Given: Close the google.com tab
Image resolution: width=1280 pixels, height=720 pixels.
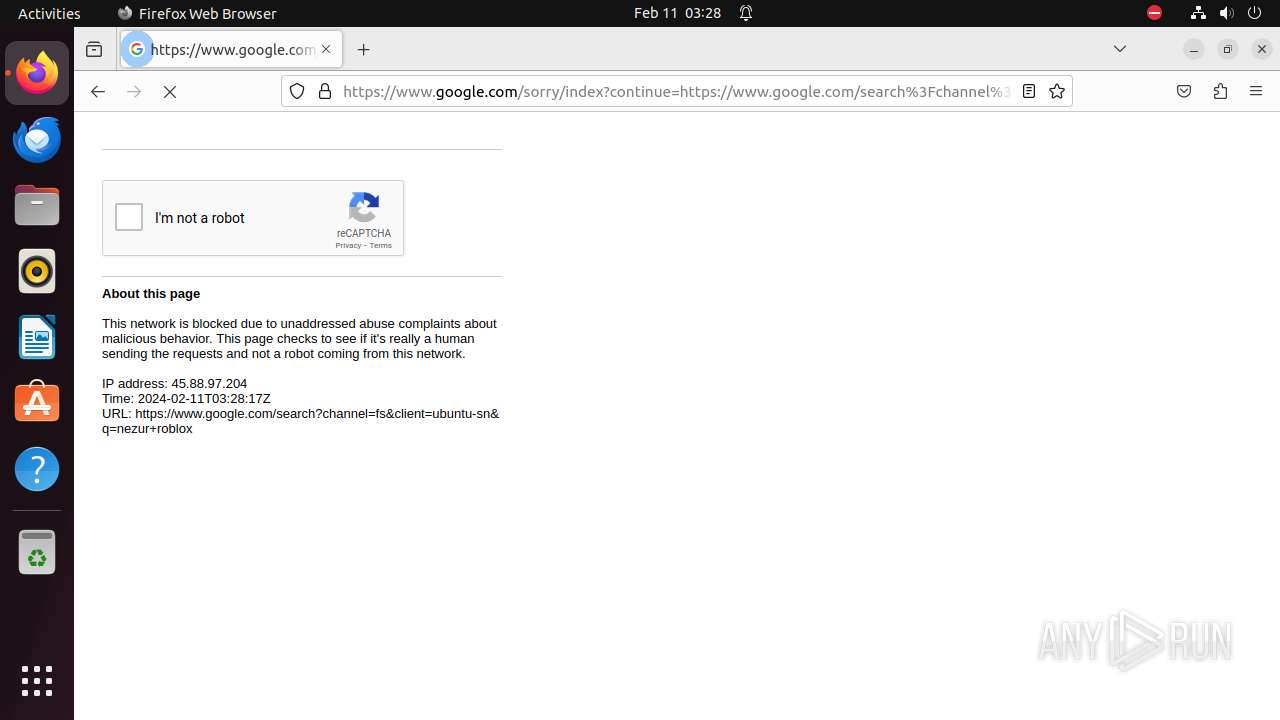Looking at the screenshot, I should tap(326, 49).
